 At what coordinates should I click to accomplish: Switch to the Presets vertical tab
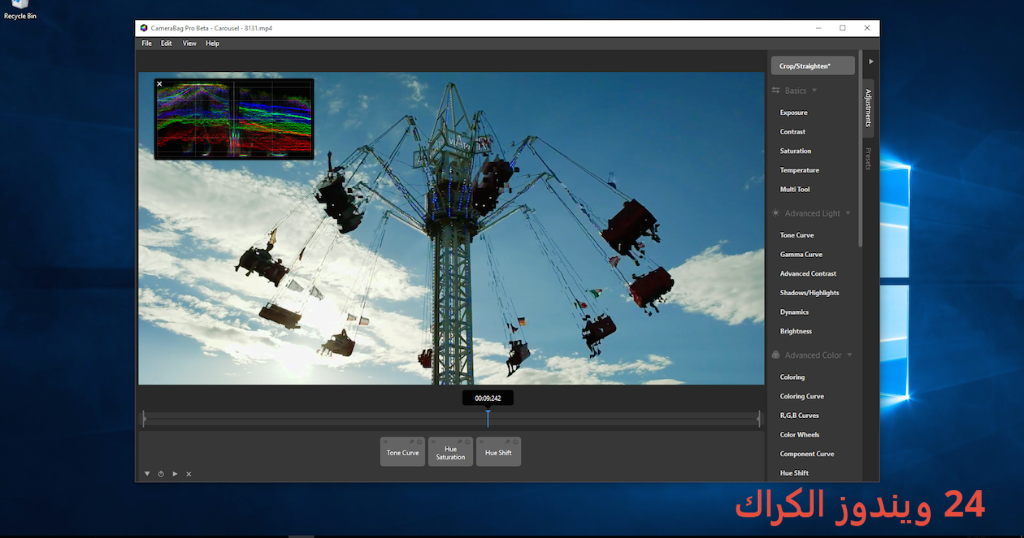click(868, 159)
